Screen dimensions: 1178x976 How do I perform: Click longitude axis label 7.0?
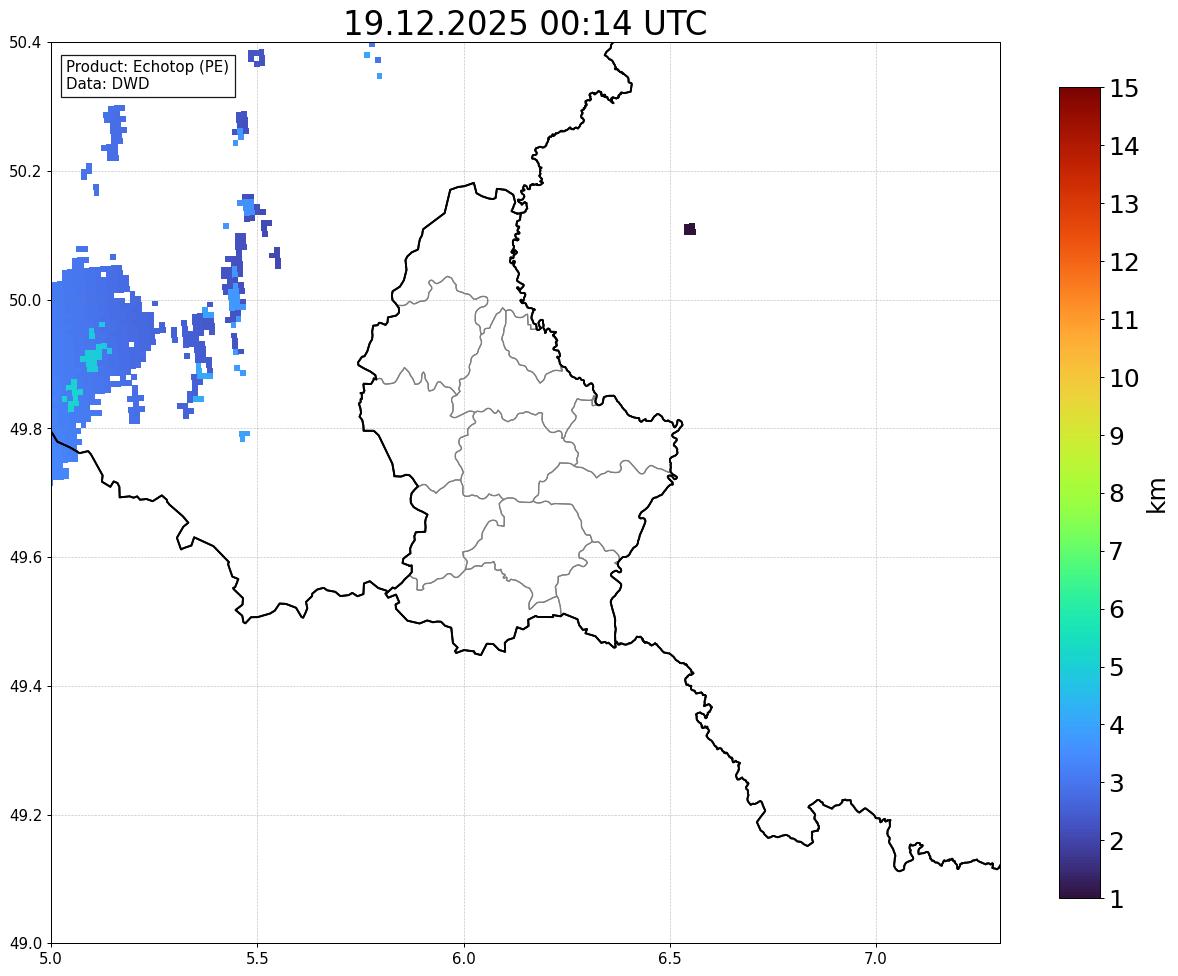(x=876, y=959)
